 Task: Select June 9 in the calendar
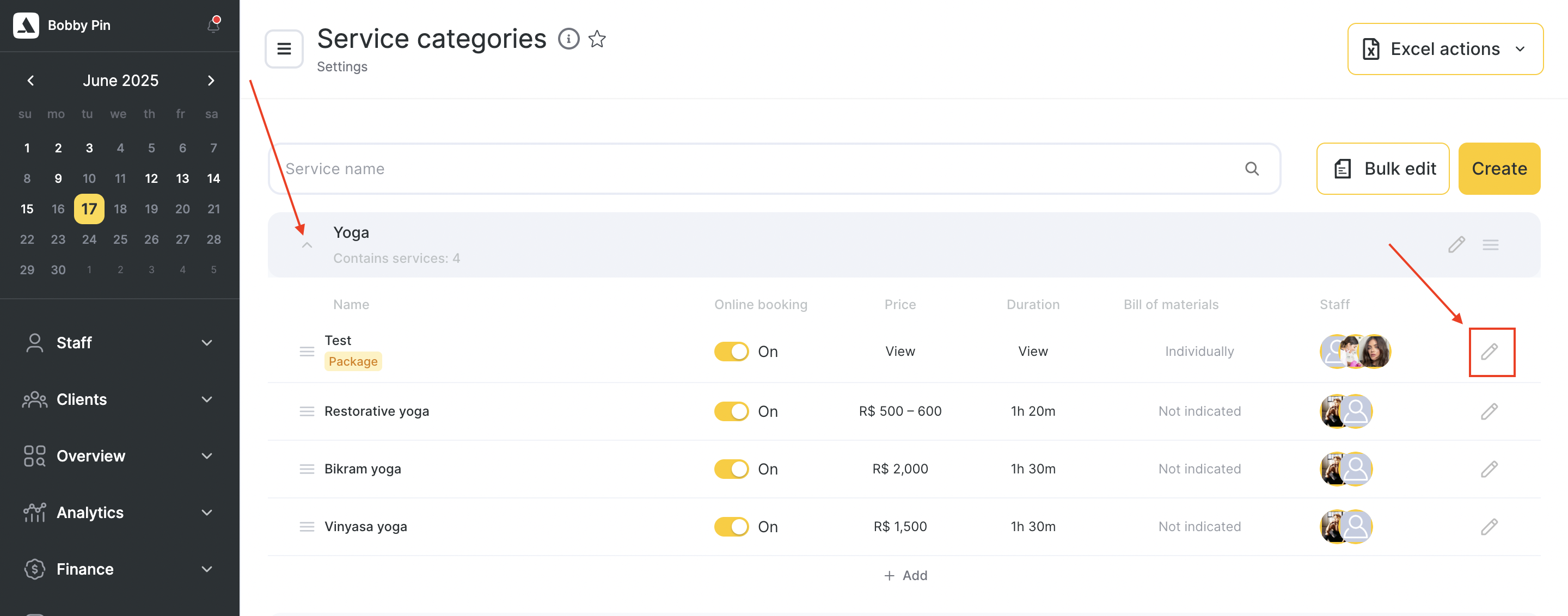(58, 178)
